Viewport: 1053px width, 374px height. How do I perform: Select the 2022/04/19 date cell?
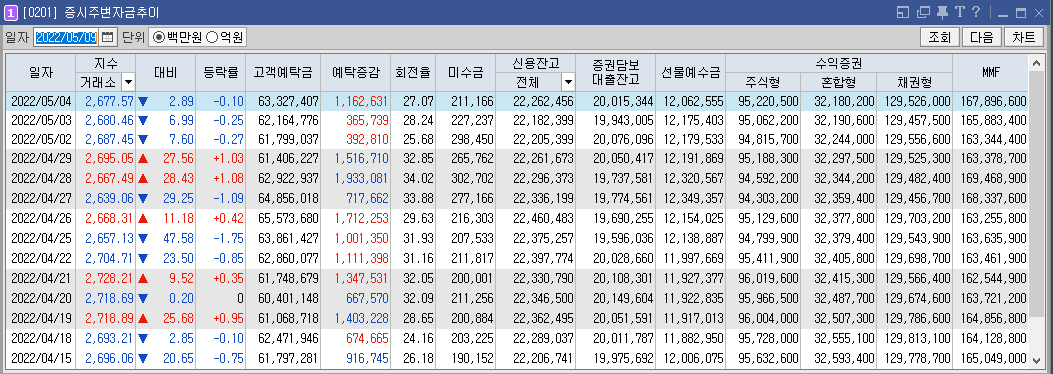(x=41, y=317)
